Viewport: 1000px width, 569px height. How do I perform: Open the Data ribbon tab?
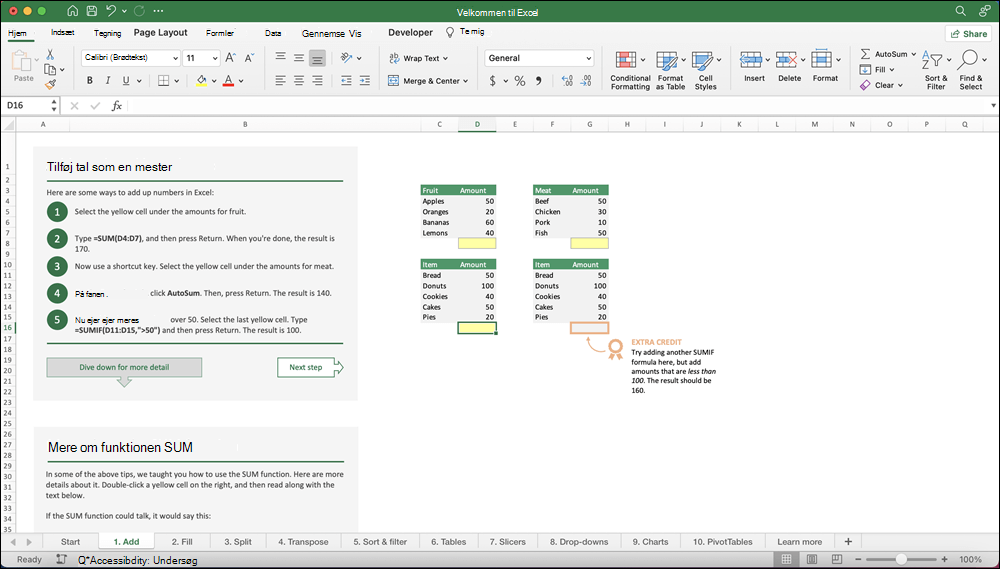[x=273, y=33]
